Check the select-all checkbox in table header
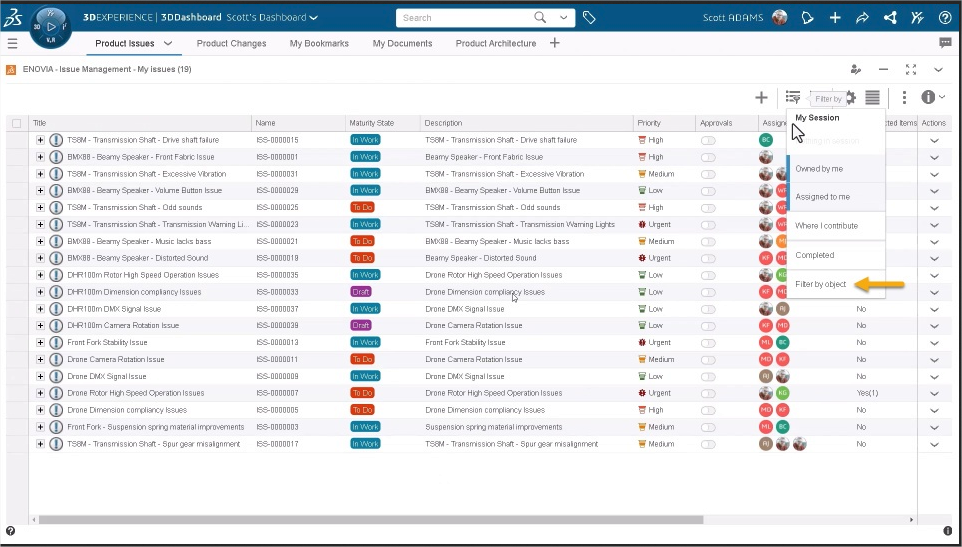962x547 pixels. click(x=16, y=123)
